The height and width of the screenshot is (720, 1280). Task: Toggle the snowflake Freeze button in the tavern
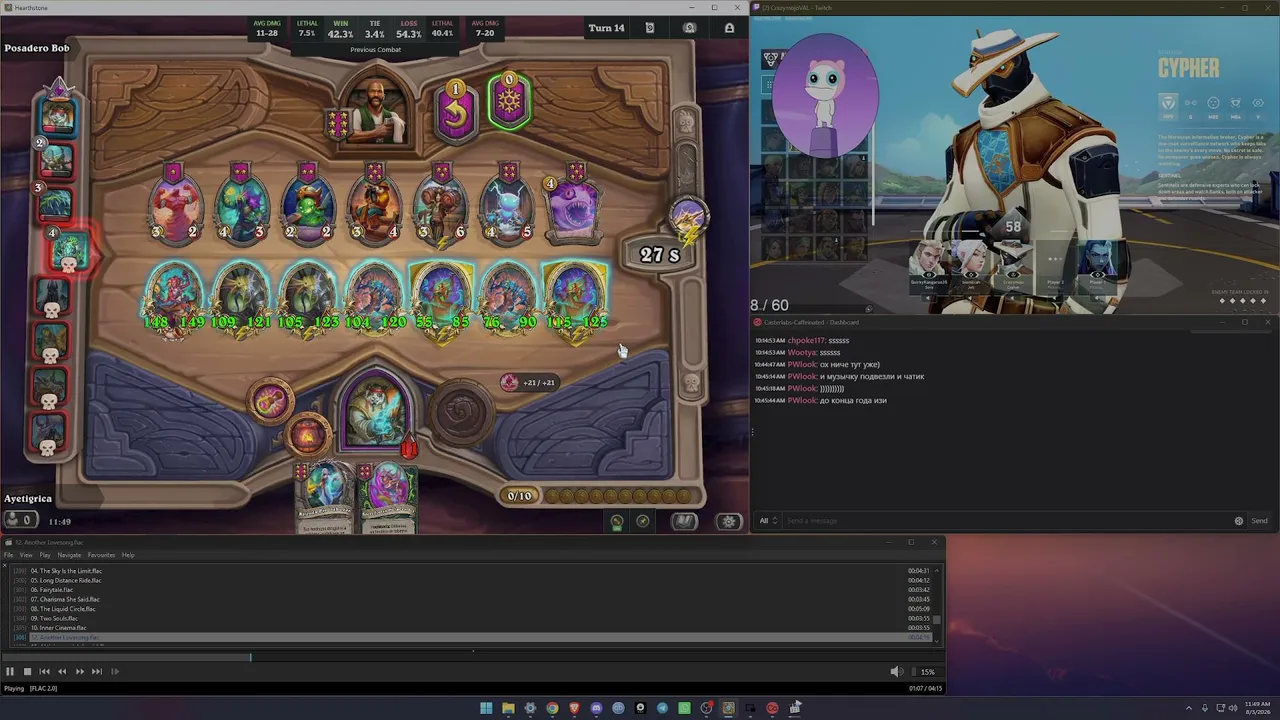[509, 102]
